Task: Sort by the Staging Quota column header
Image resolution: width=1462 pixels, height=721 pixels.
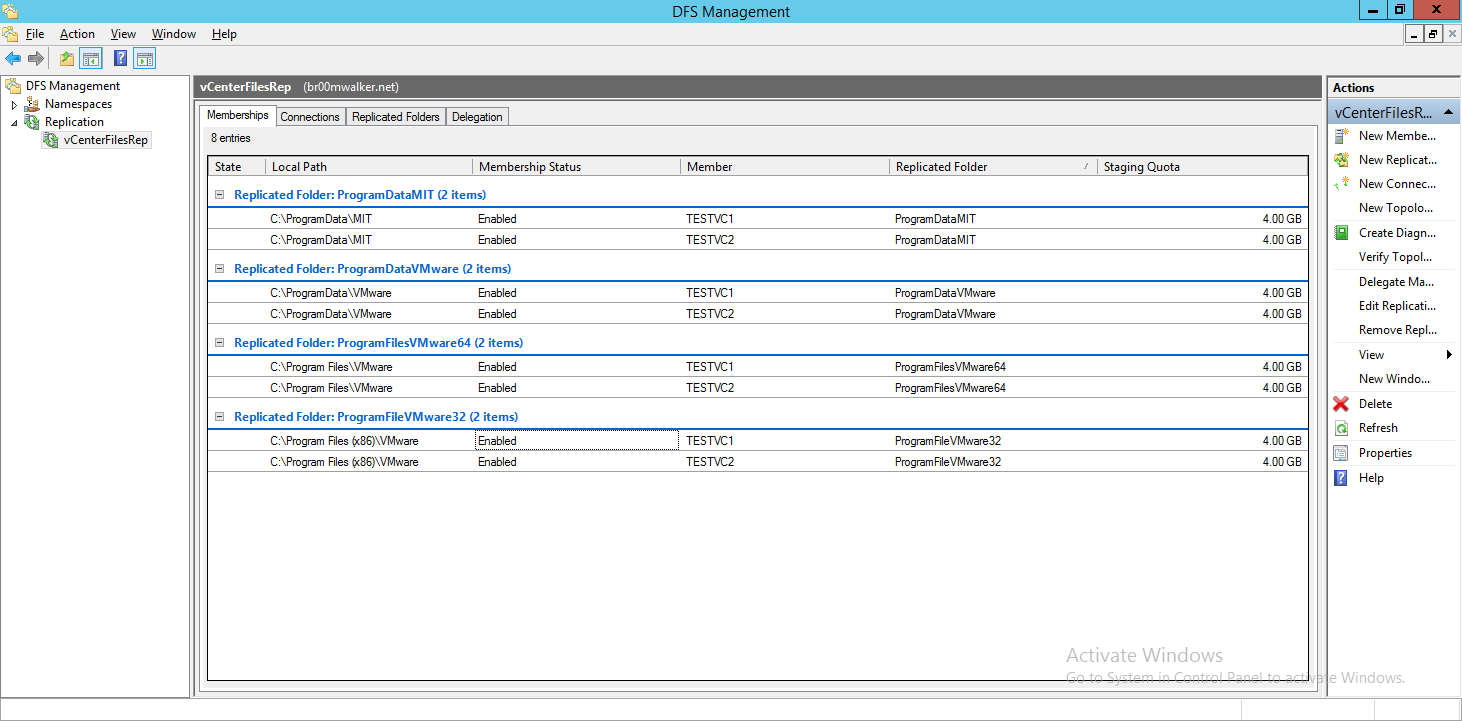Action: (1202, 167)
